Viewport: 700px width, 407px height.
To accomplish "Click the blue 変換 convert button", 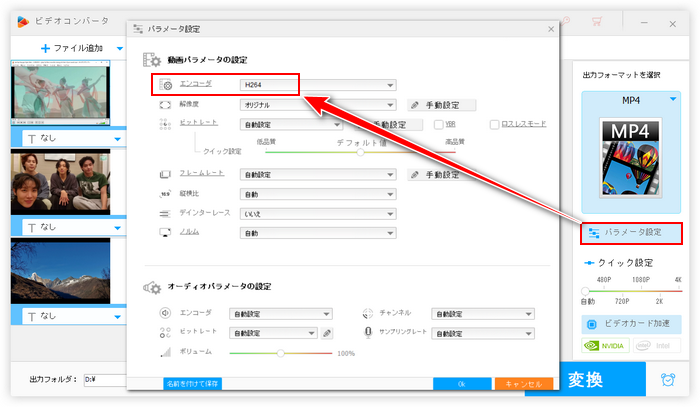I will tap(585, 379).
